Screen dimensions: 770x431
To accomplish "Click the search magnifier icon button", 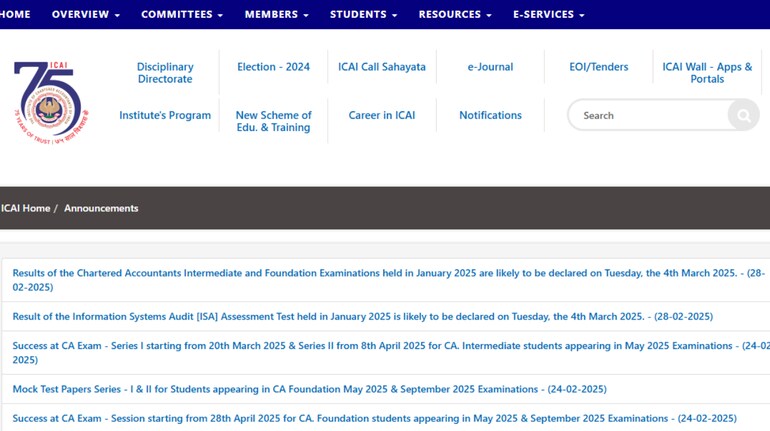I will (x=743, y=115).
